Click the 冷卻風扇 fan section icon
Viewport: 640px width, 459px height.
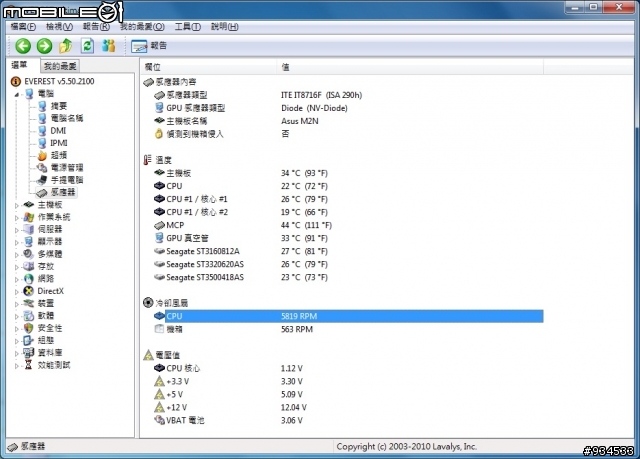click(148, 303)
